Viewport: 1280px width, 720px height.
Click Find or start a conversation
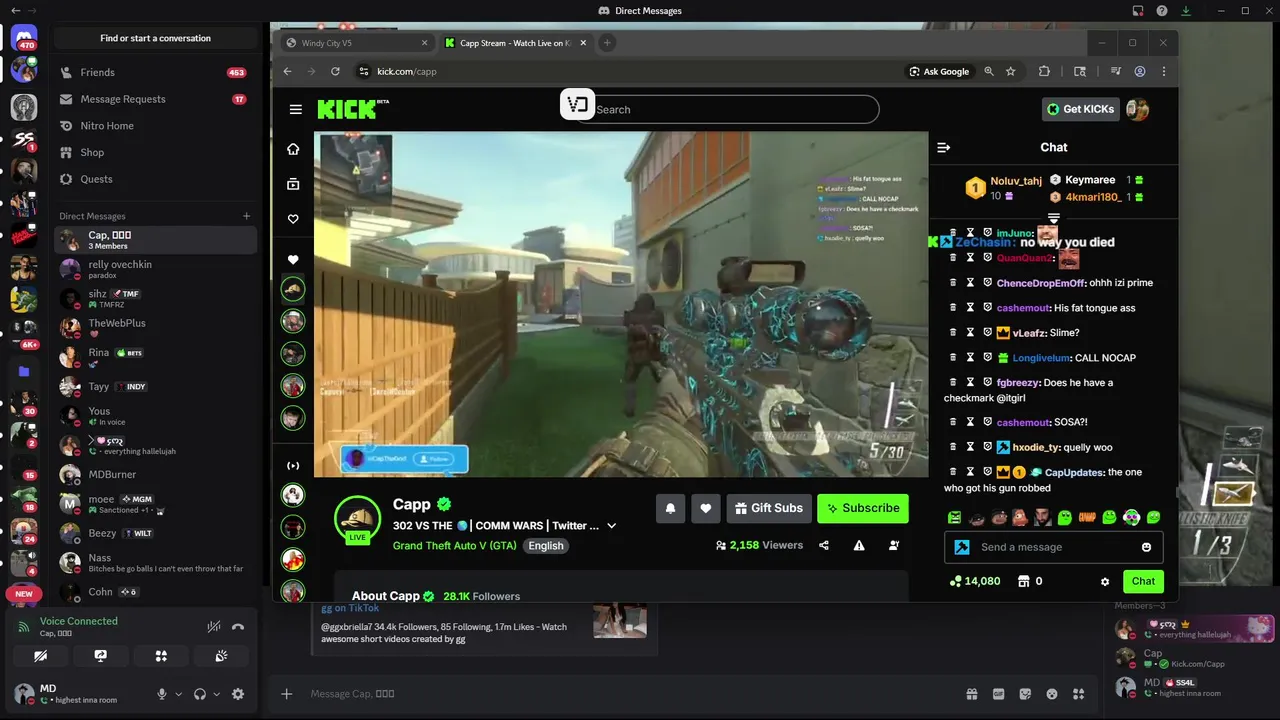(155, 38)
